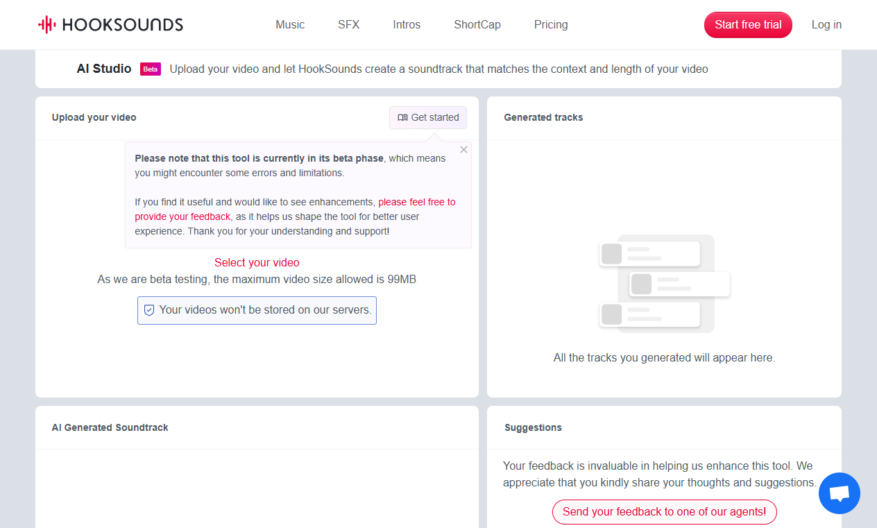Viewport: 877px width, 528px height.
Task: Click the Start free trial button
Action: (748, 25)
